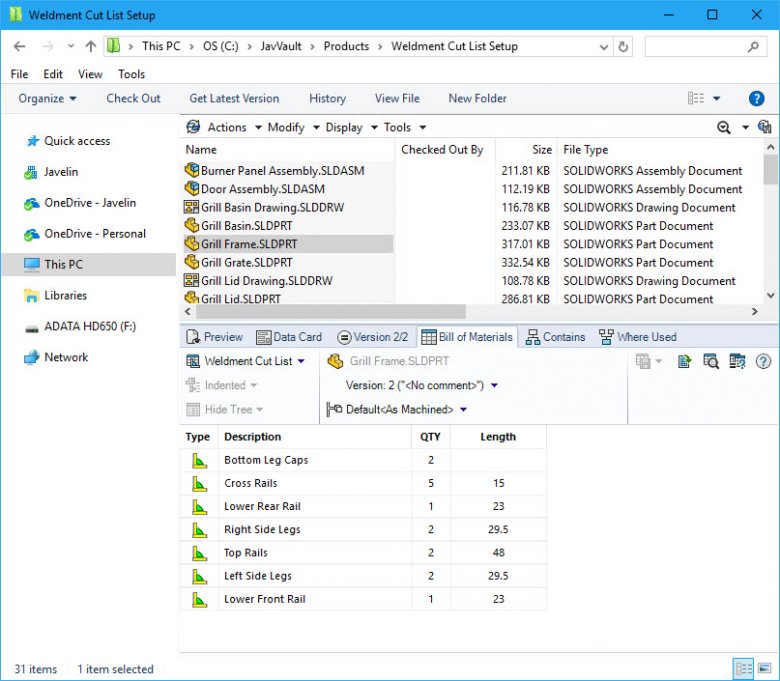Screen dimensions: 780x681
Task: Open the view layout options dropdown
Action: point(716,98)
